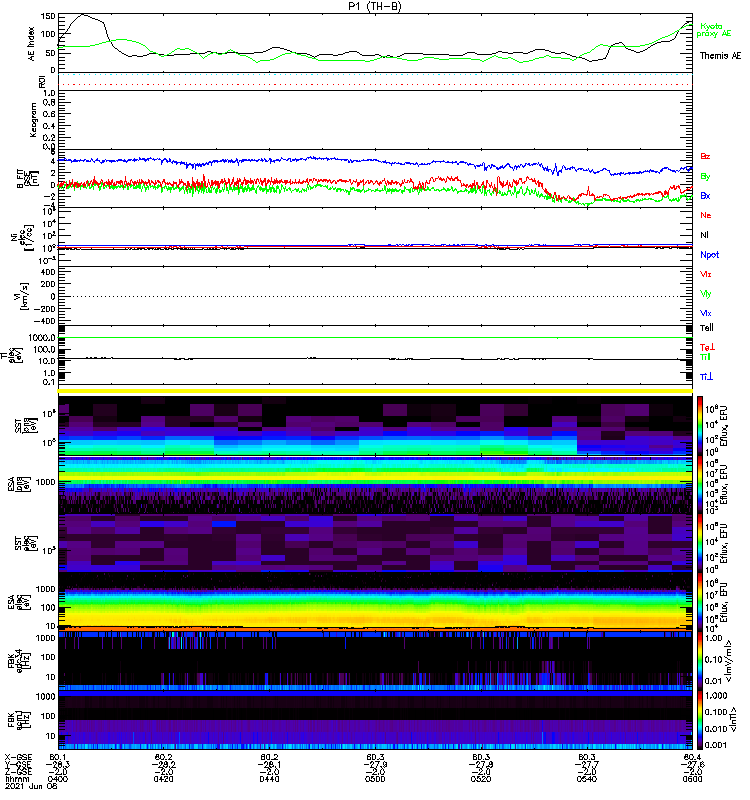The width and height of the screenshot is (750, 800).
Task: Click the "Y-GSE" row label
Action: pos(18,764)
